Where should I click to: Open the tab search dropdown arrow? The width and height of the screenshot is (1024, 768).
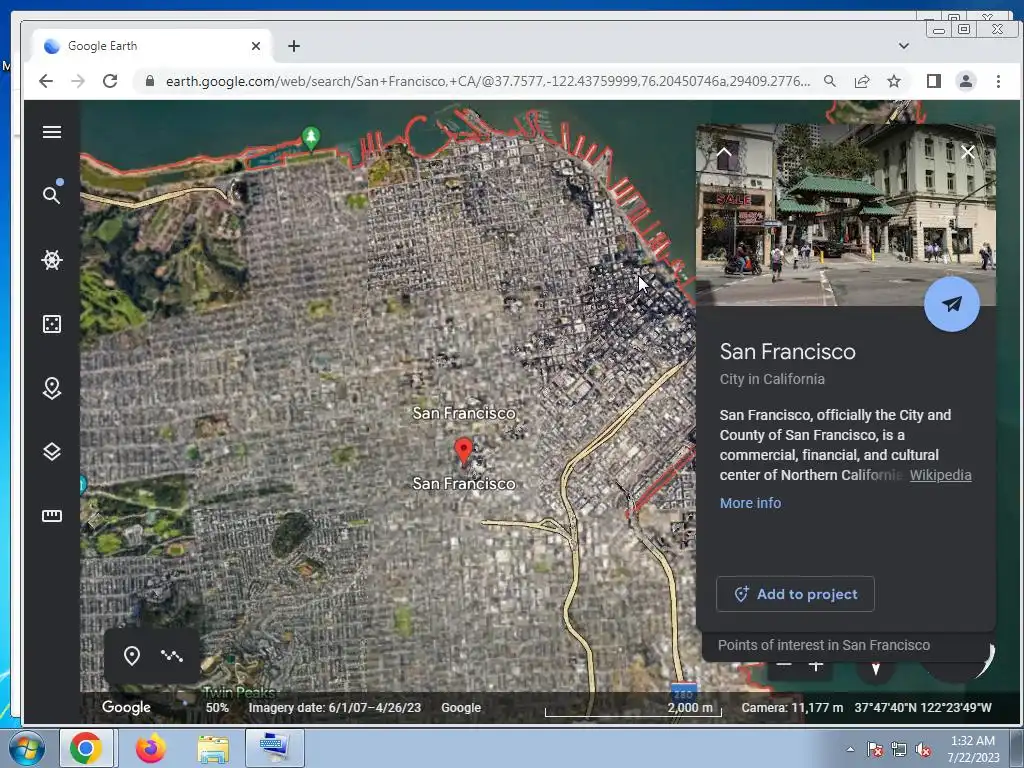point(904,46)
